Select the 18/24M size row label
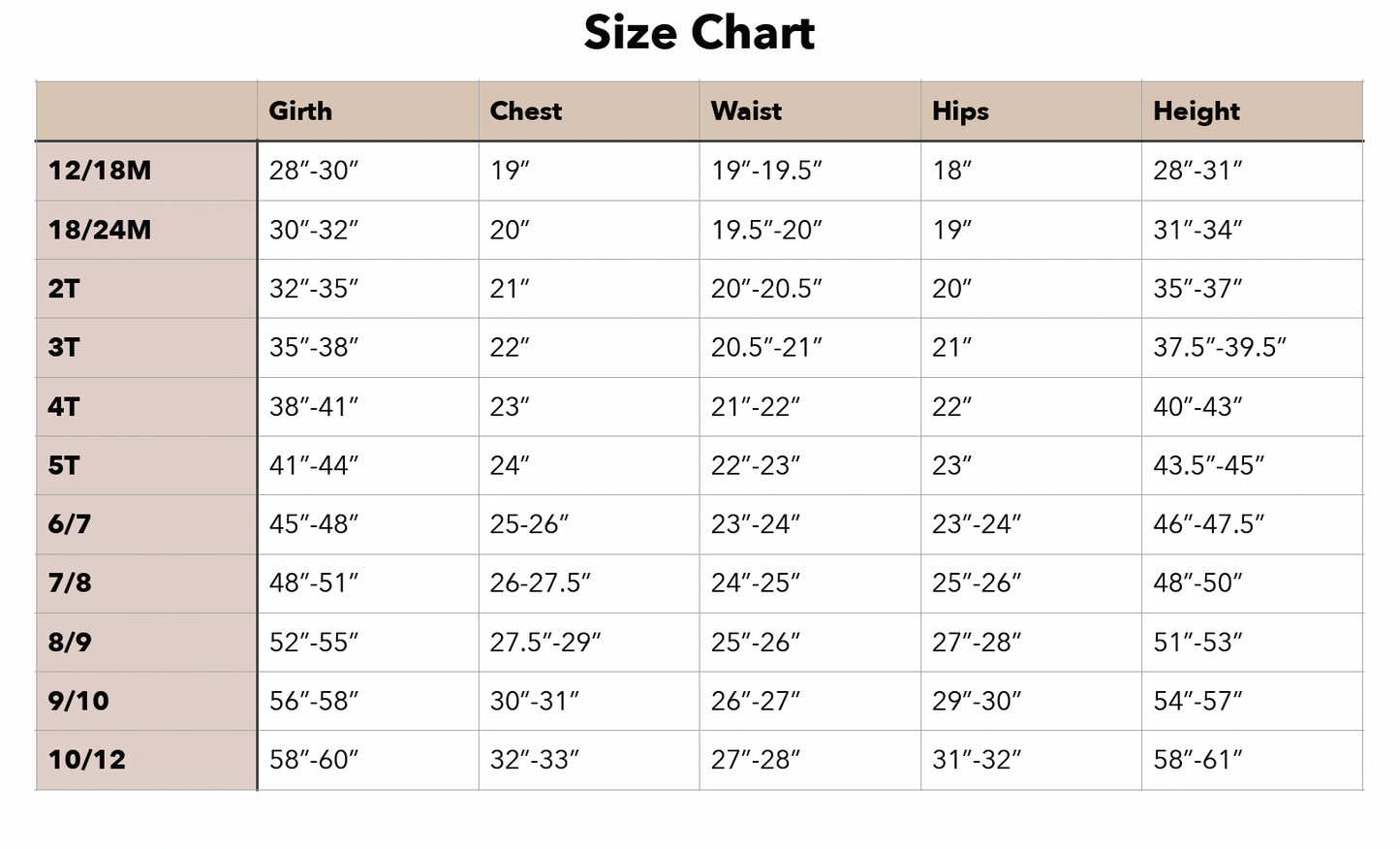The image size is (1400, 849). (100, 230)
